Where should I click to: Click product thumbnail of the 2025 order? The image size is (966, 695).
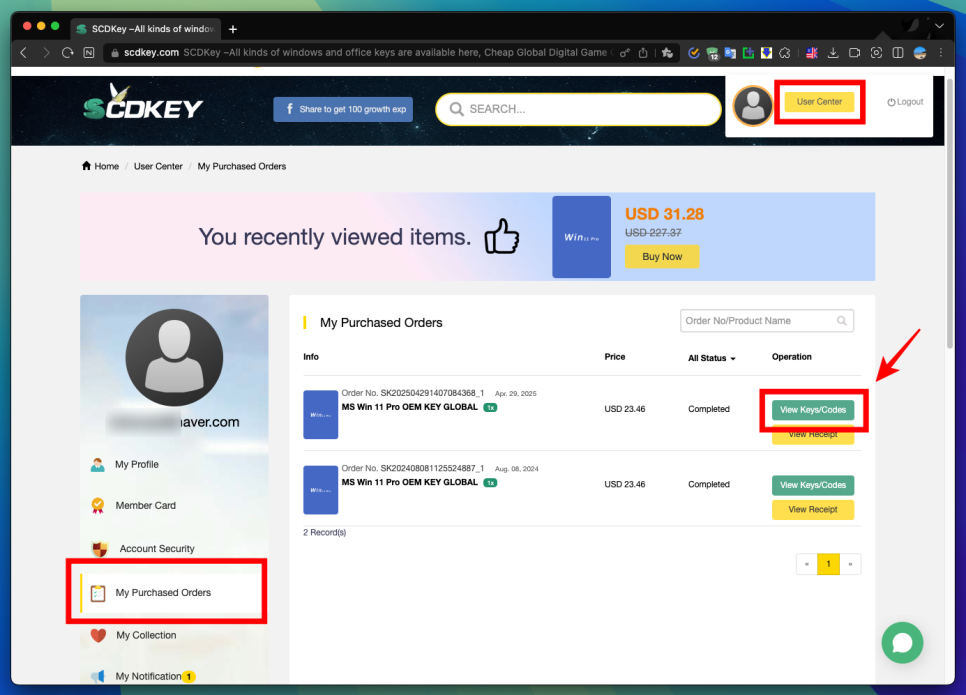point(320,415)
